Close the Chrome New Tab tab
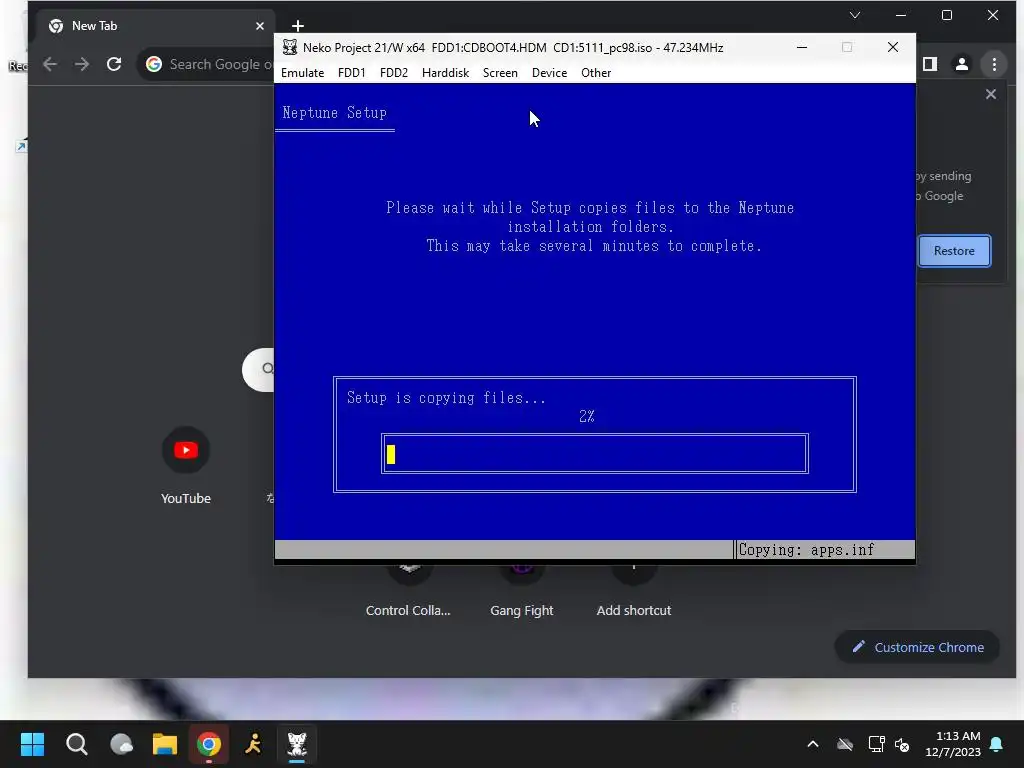The image size is (1024, 768). click(x=260, y=25)
